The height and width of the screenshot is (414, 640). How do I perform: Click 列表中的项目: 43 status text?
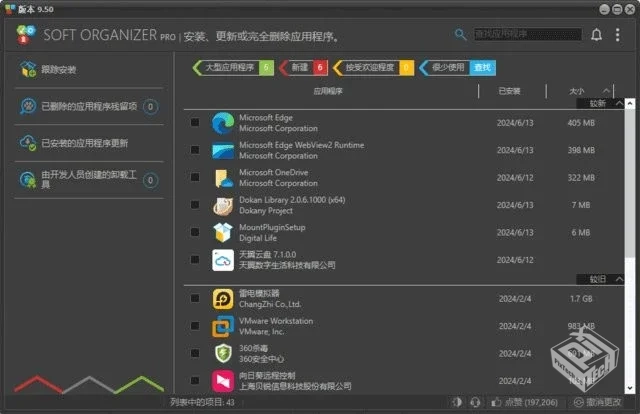point(202,402)
